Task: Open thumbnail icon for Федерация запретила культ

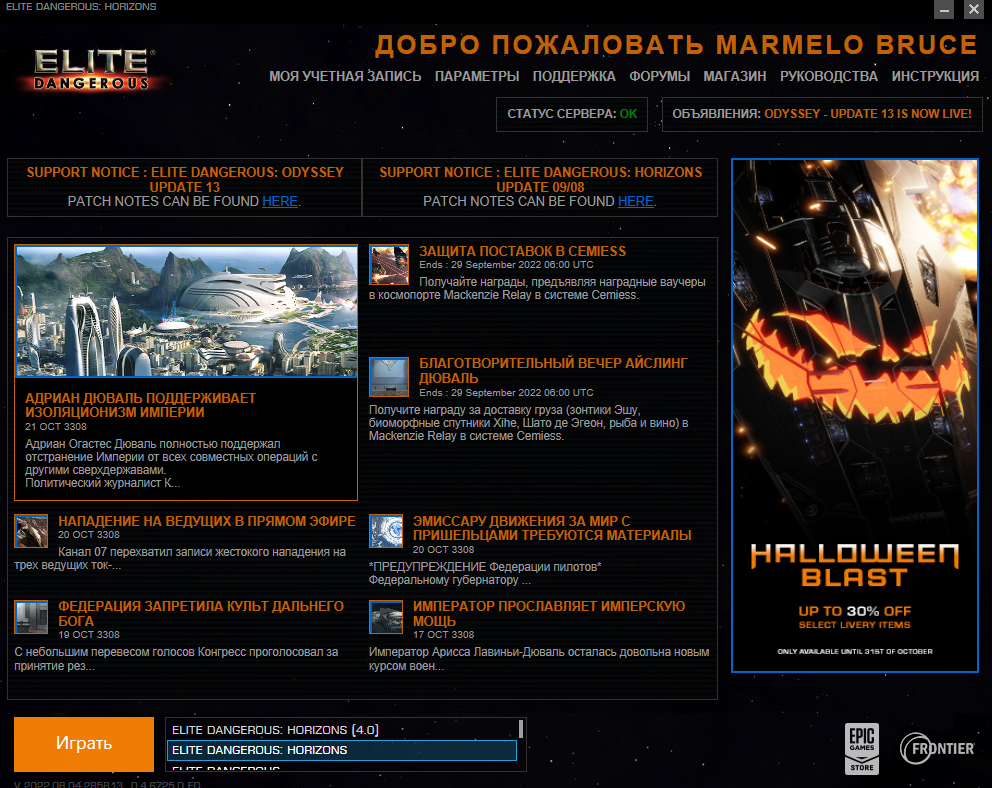Action: pos(31,617)
